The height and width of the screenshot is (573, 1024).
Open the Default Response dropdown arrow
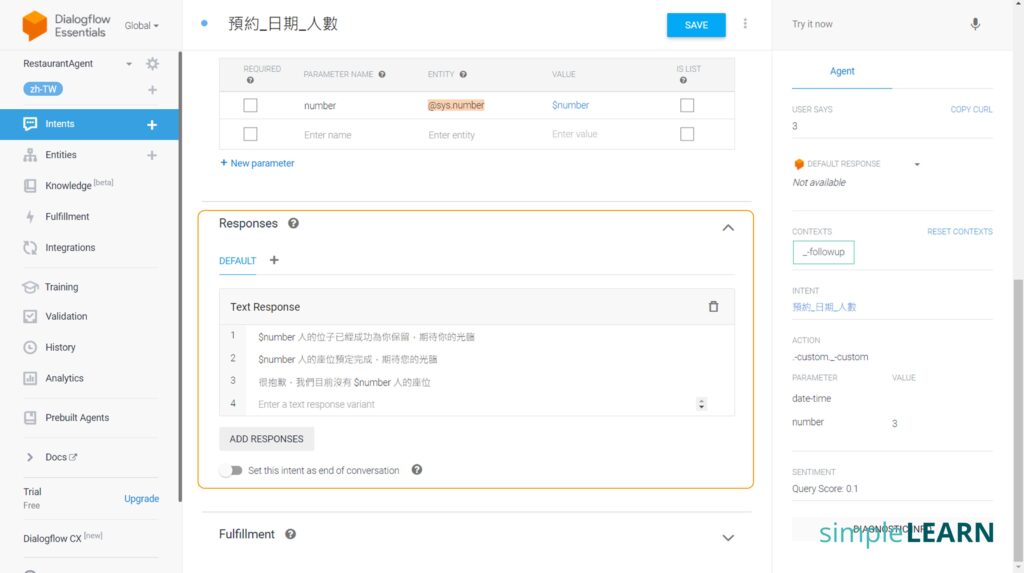[917, 164]
